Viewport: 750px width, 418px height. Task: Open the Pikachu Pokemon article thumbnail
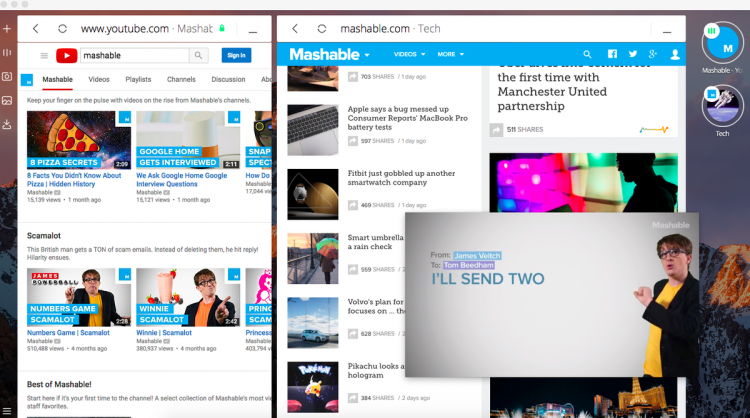[313, 387]
